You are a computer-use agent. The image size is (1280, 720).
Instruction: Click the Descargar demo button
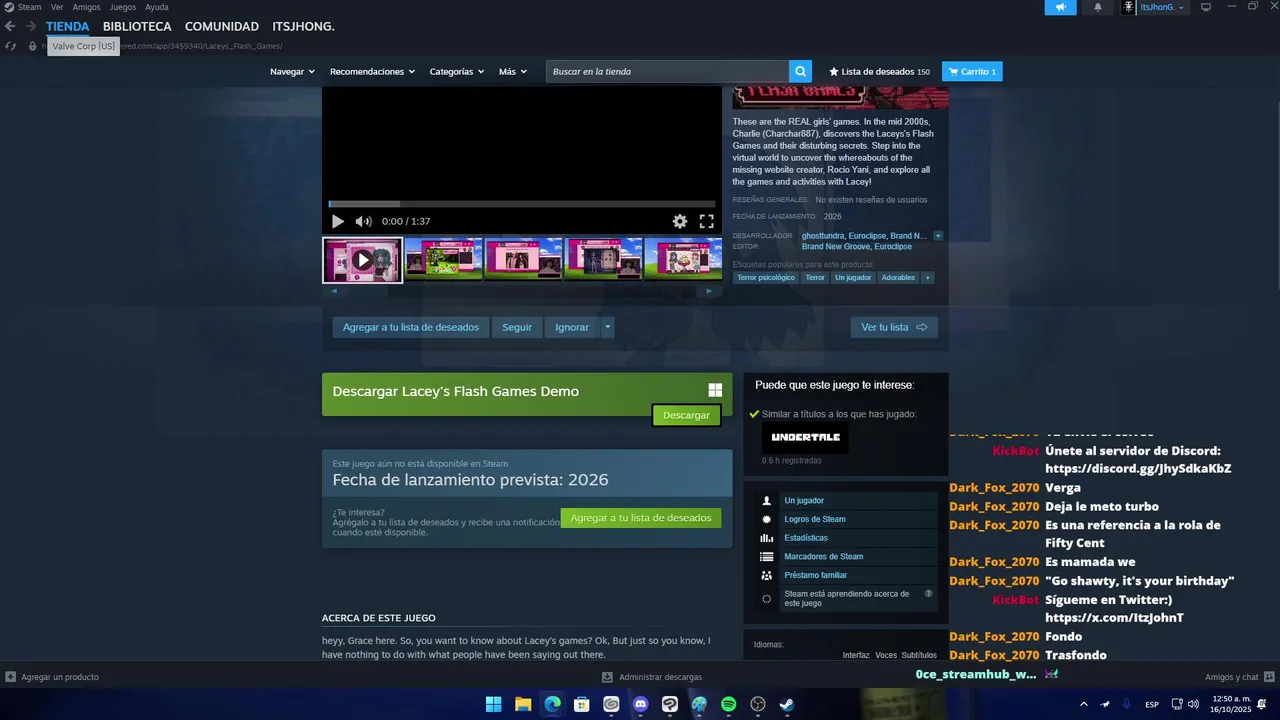686,415
